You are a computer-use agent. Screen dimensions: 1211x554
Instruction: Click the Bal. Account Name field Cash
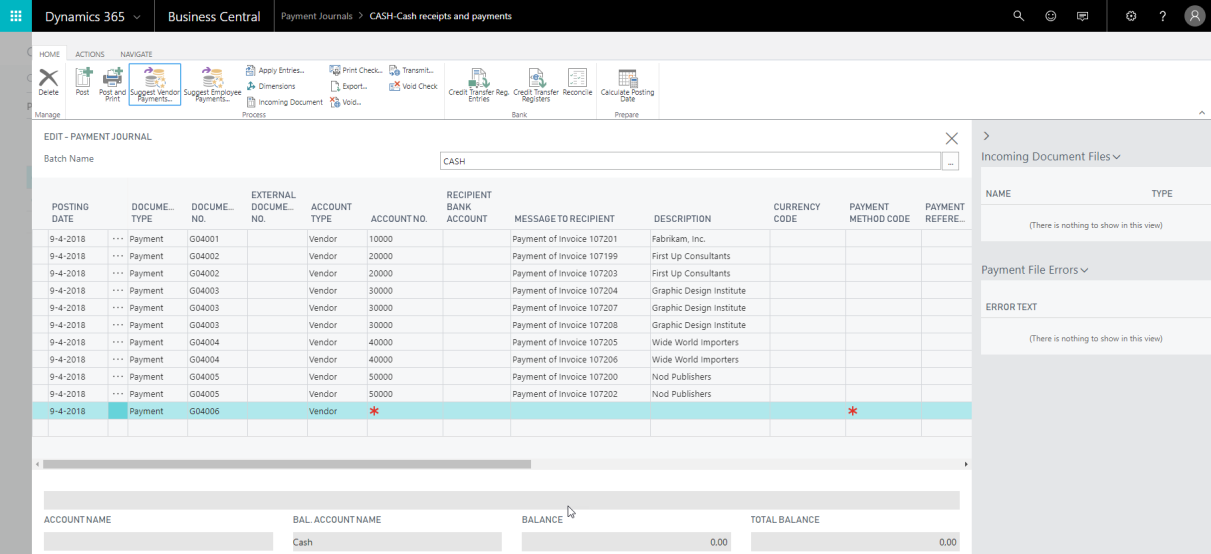[397, 542]
